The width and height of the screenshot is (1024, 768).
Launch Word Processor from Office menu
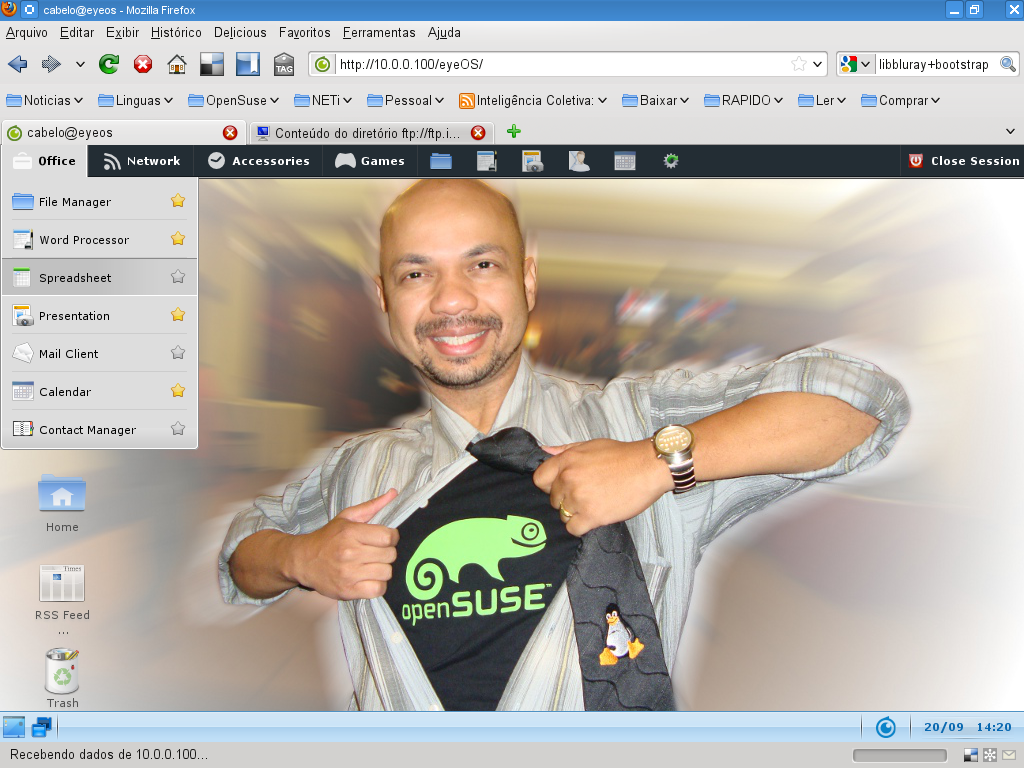84,240
